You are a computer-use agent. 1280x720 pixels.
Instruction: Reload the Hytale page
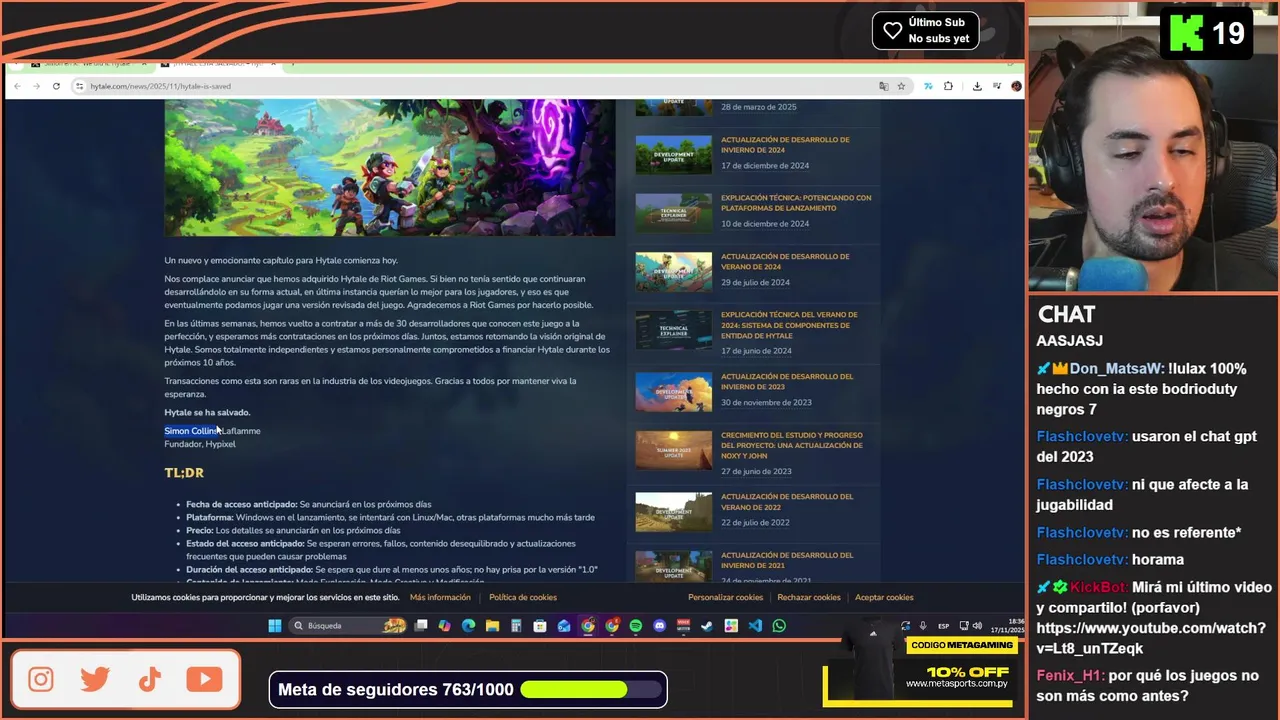(56, 86)
